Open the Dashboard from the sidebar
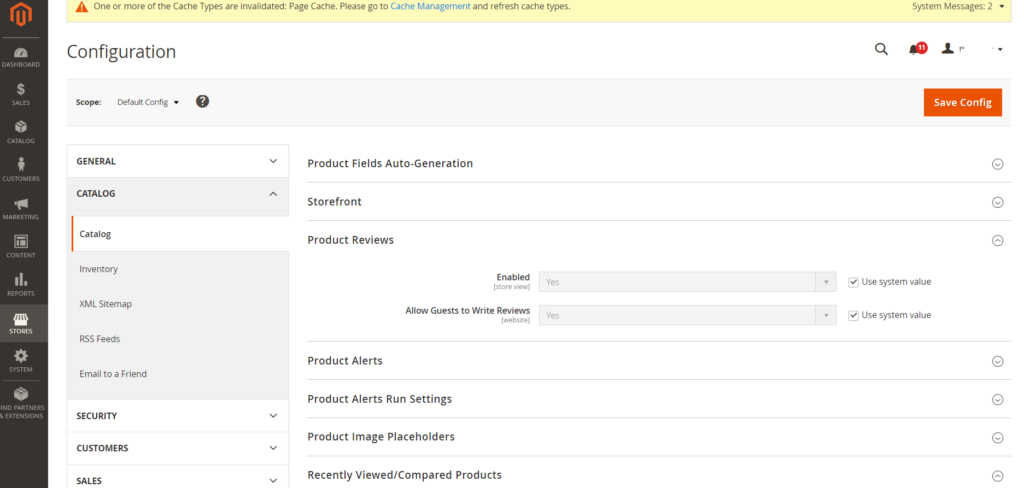Image resolution: width=1024 pixels, height=488 pixels. pos(21,57)
